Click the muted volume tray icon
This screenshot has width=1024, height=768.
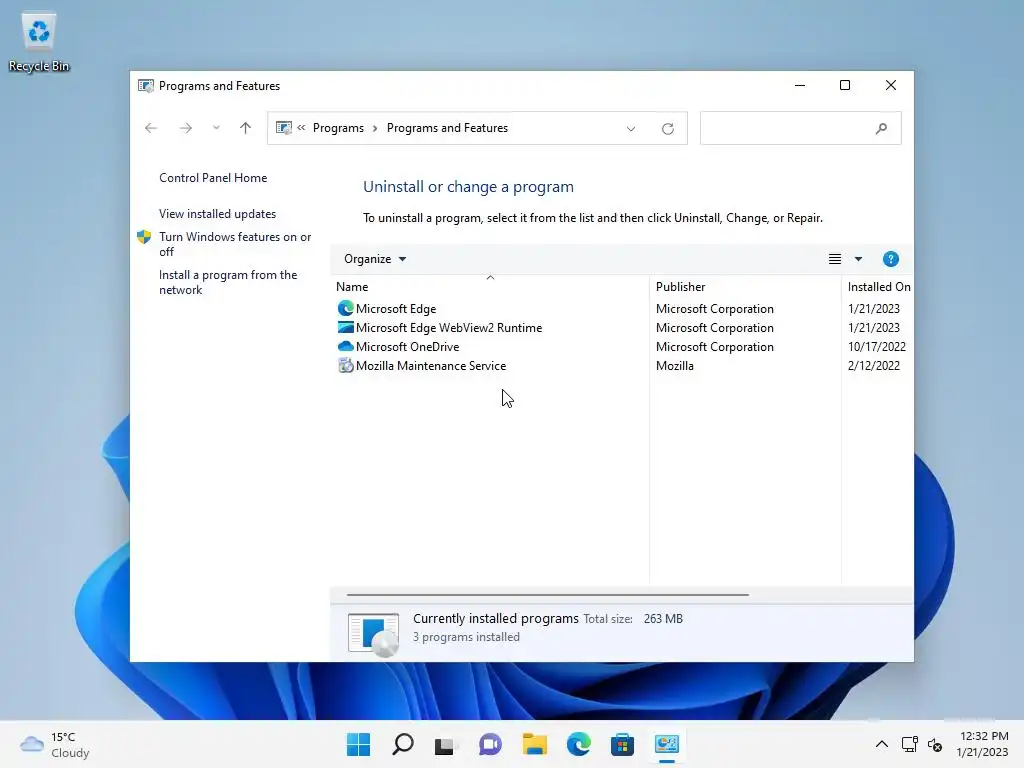coord(935,744)
